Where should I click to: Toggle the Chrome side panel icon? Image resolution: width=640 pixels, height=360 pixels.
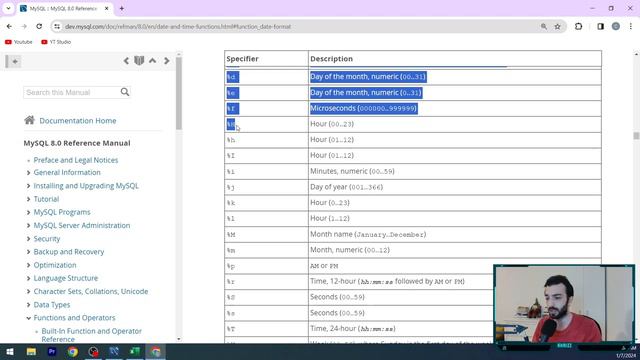point(600,27)
